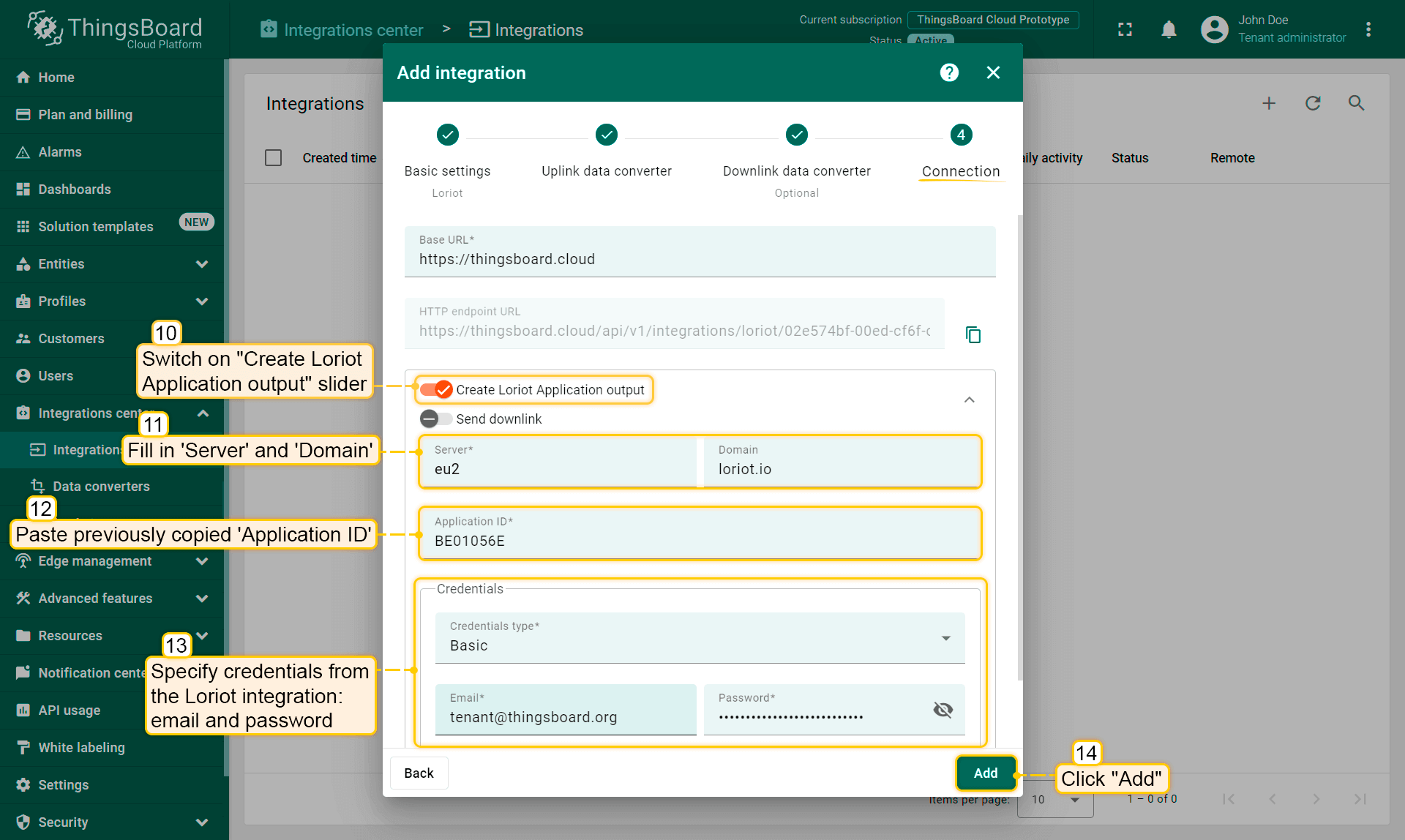Open the integrations search
Screen dimensions: 1405x840
click(x=1356, y=103)
